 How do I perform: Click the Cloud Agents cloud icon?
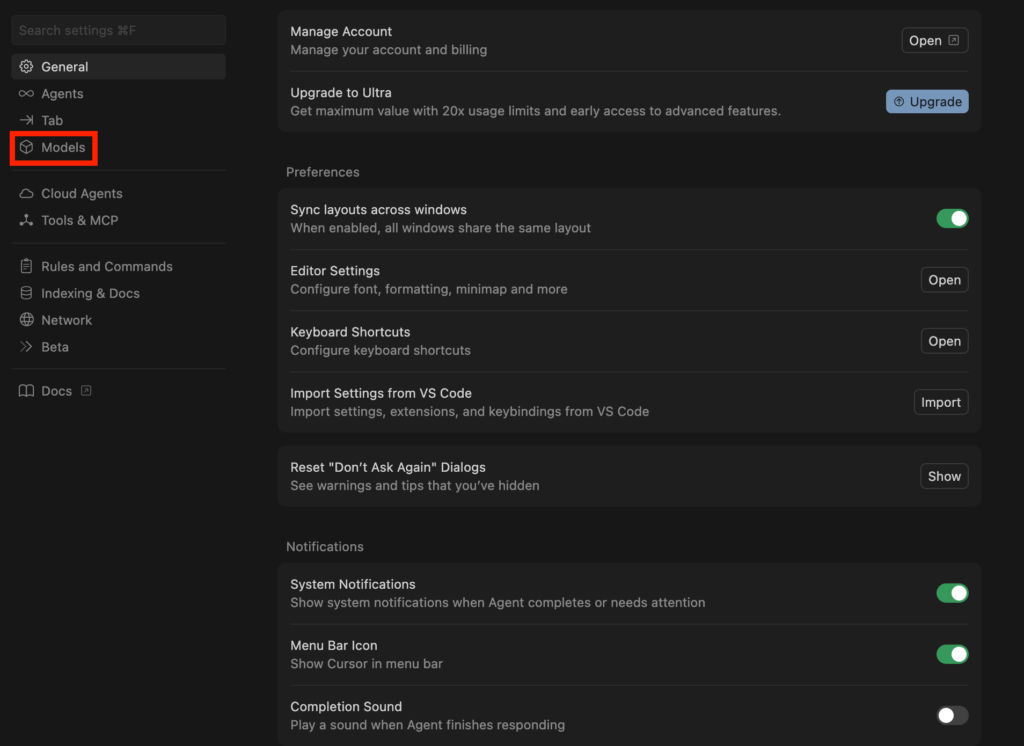(x=27, y=194)
